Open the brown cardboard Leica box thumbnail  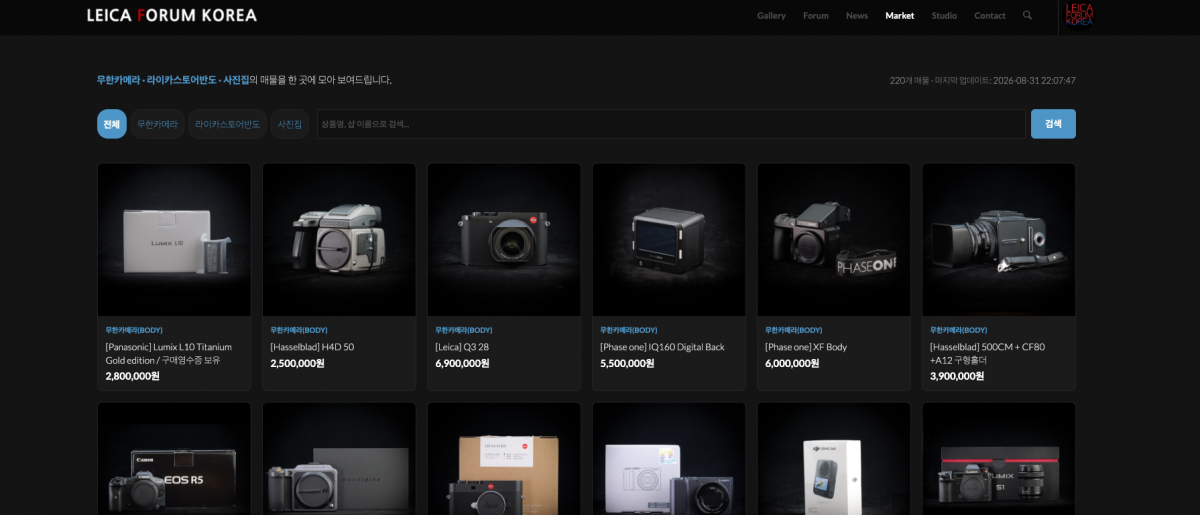point(504,459)
